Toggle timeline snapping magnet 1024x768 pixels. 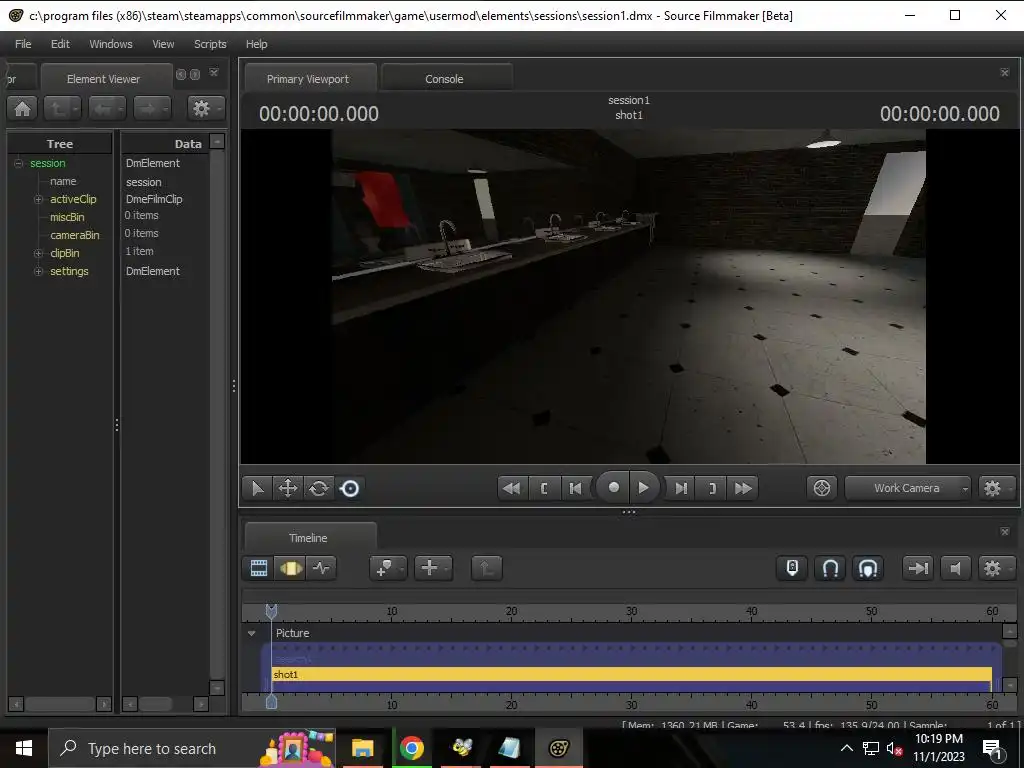click(830, 568)
